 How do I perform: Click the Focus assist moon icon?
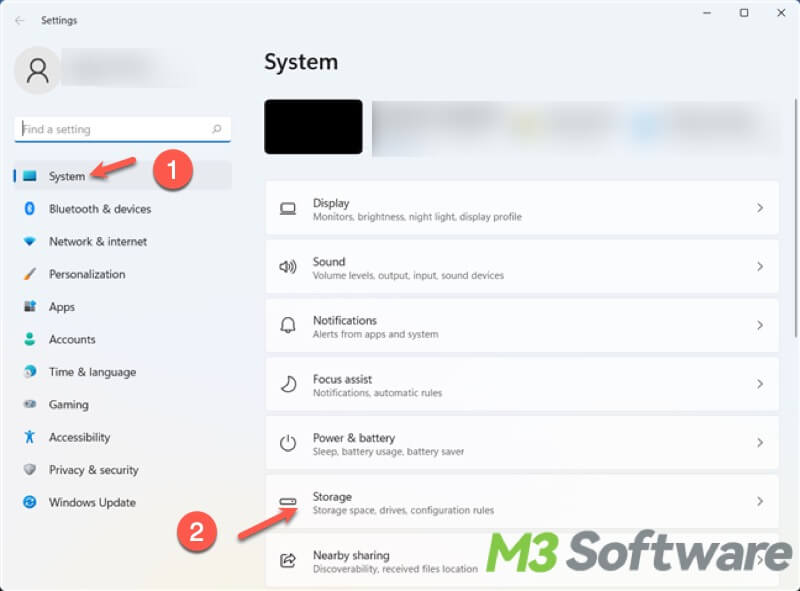pyautogui.click(x=288, y=384)
